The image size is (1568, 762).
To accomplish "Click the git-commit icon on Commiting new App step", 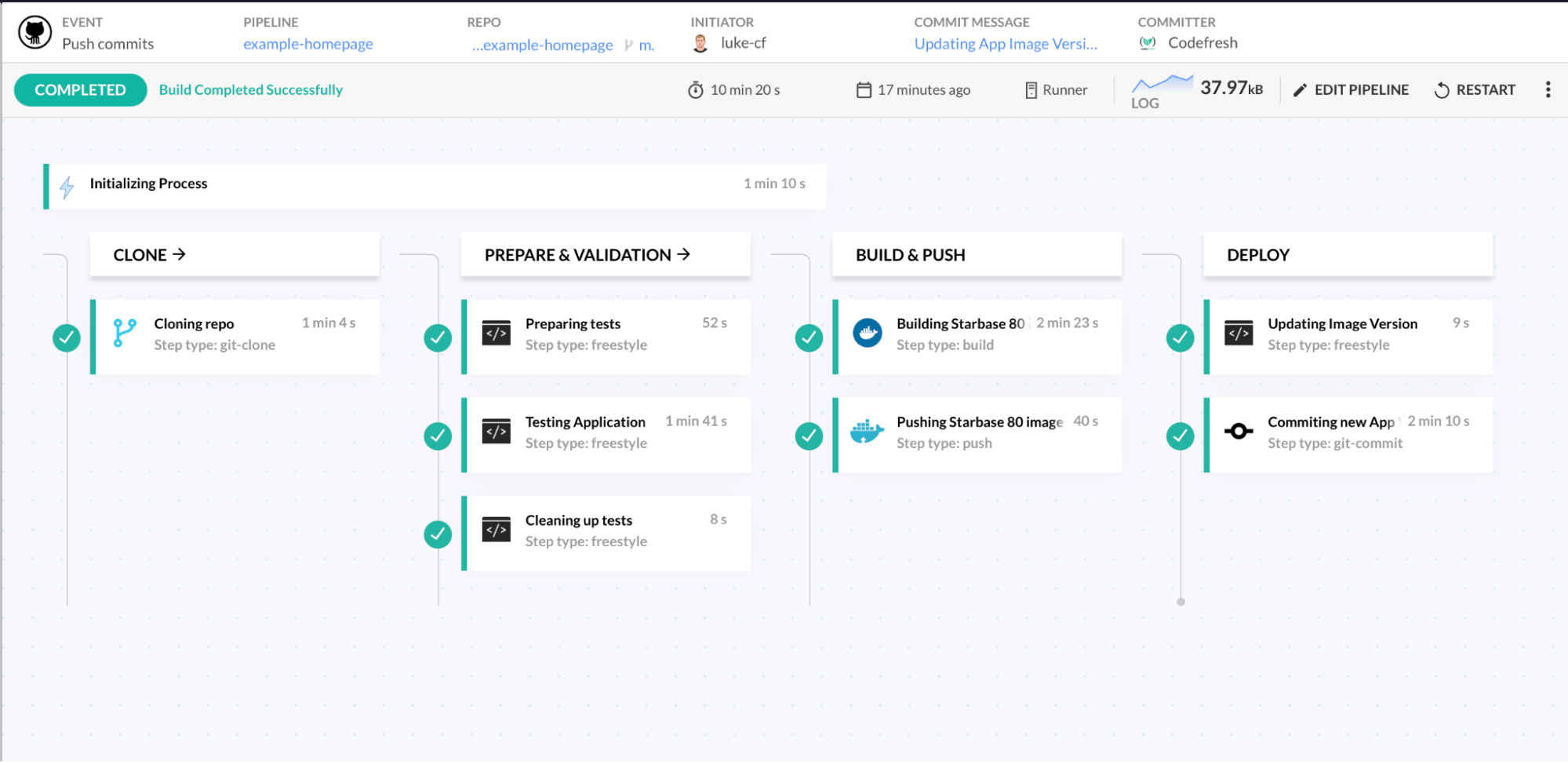I will pyautogui.click(x=1238, y=431).
